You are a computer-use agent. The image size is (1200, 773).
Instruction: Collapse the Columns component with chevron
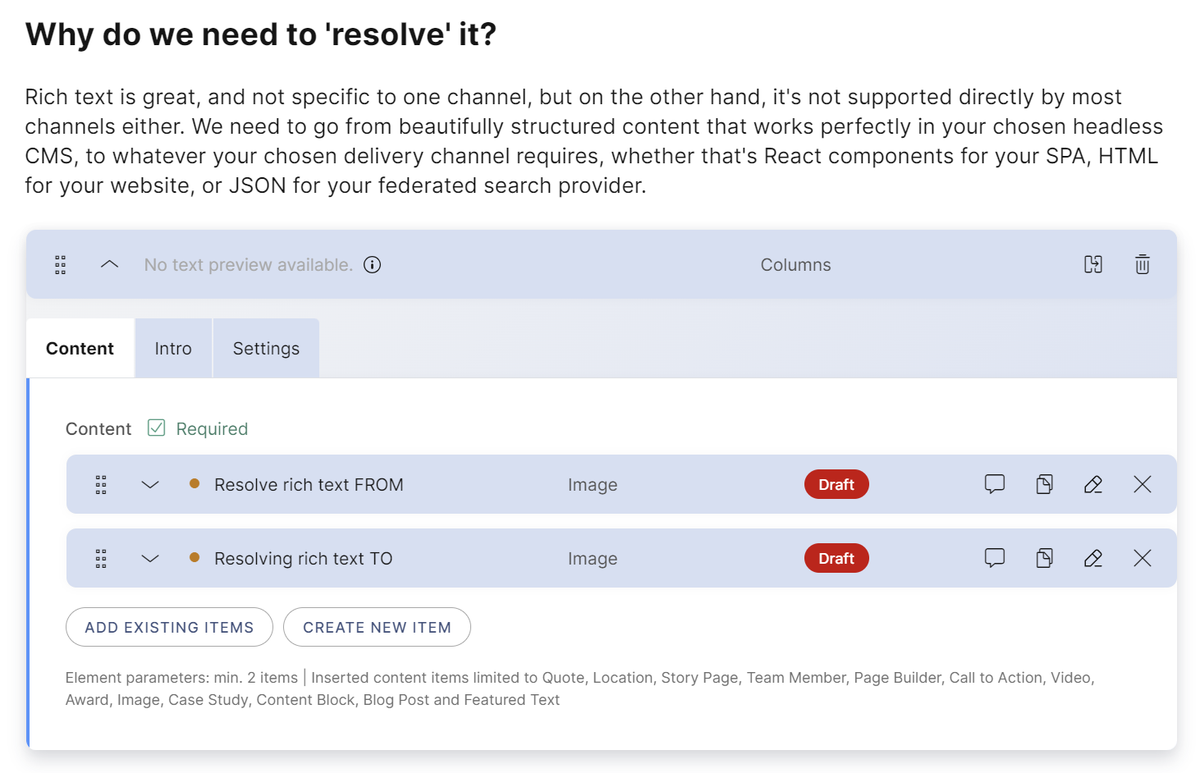[110, 265]
